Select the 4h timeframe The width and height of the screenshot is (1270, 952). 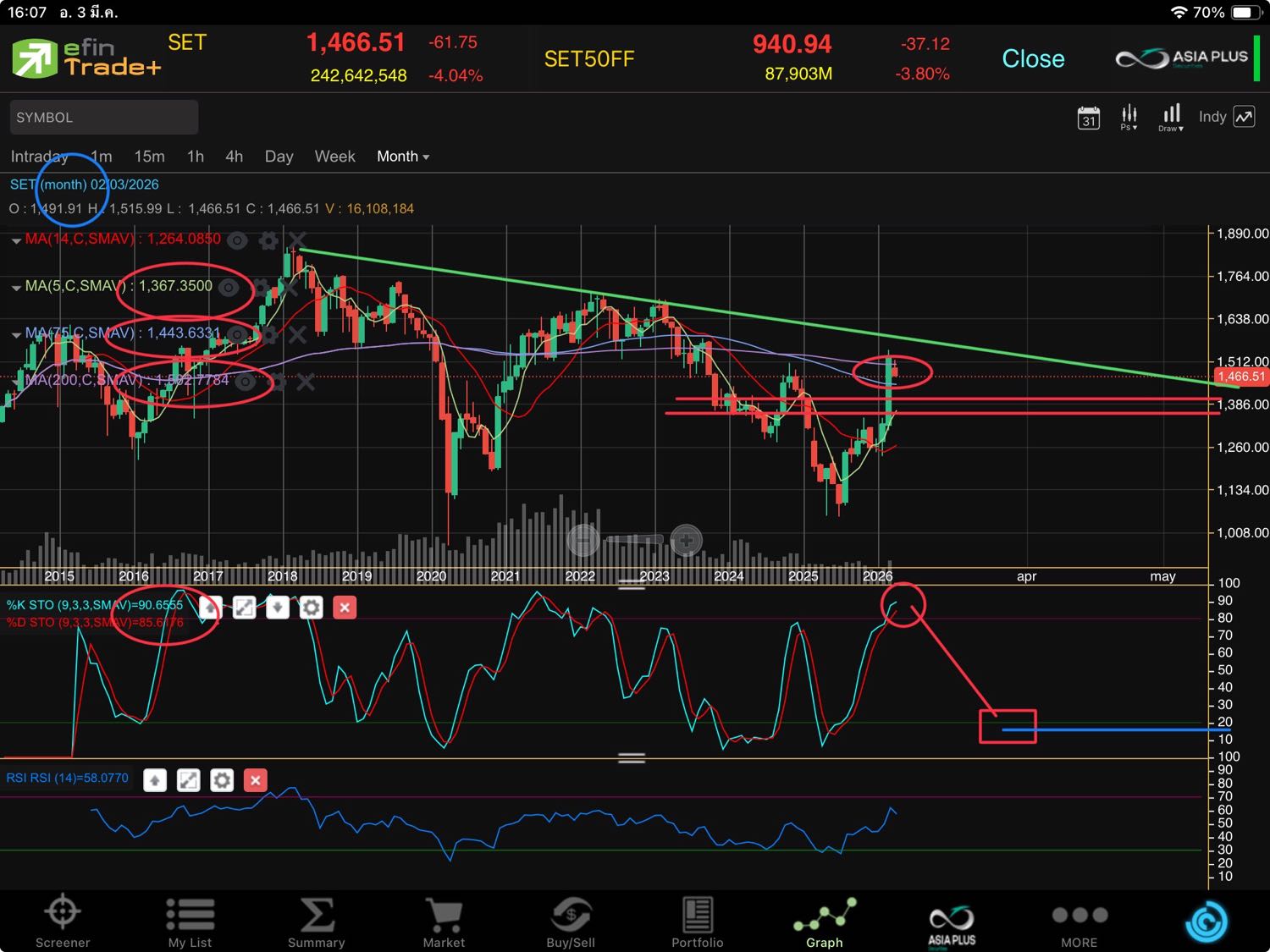234,157
